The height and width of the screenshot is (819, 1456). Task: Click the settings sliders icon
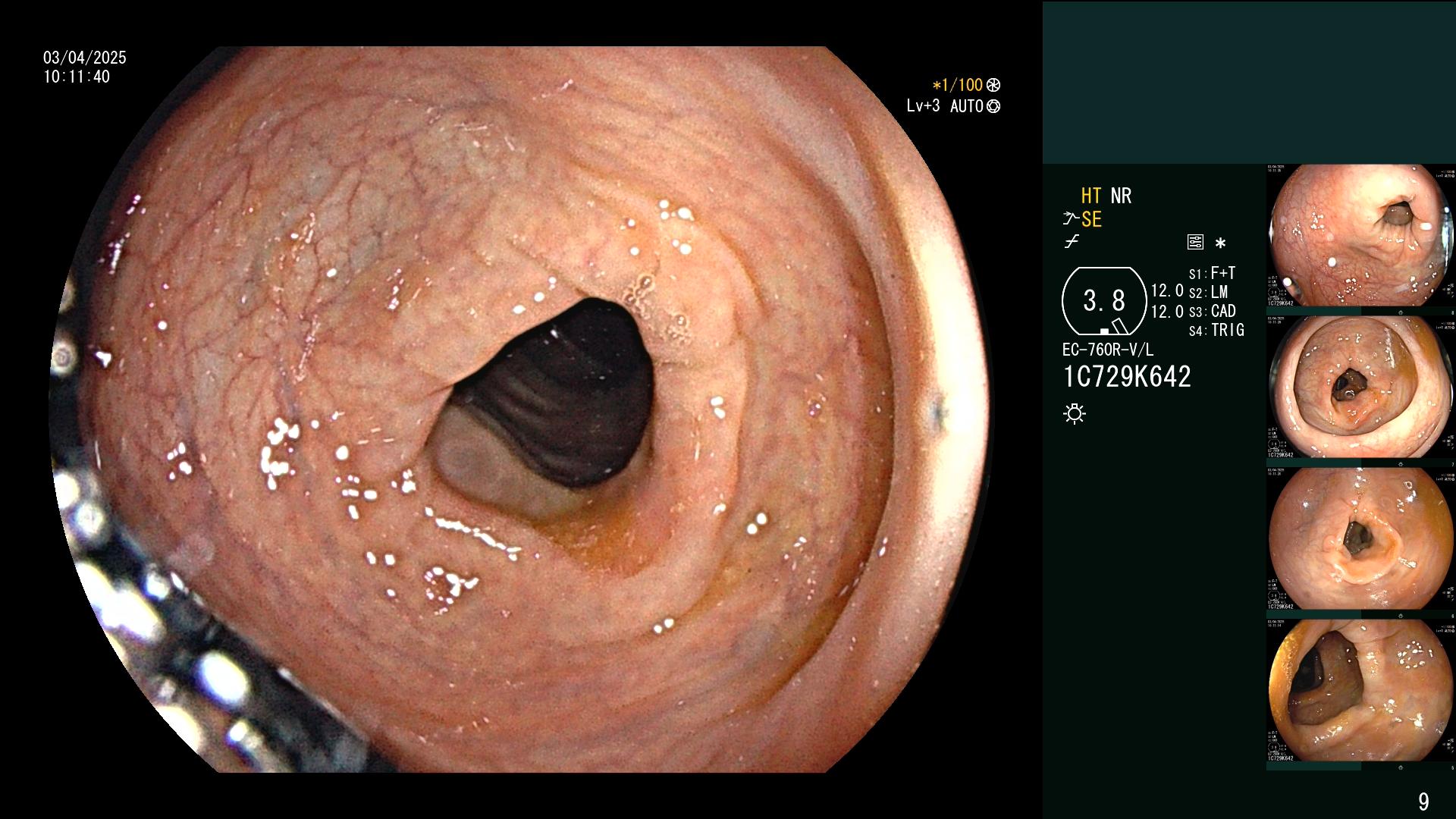[1195, 243]
